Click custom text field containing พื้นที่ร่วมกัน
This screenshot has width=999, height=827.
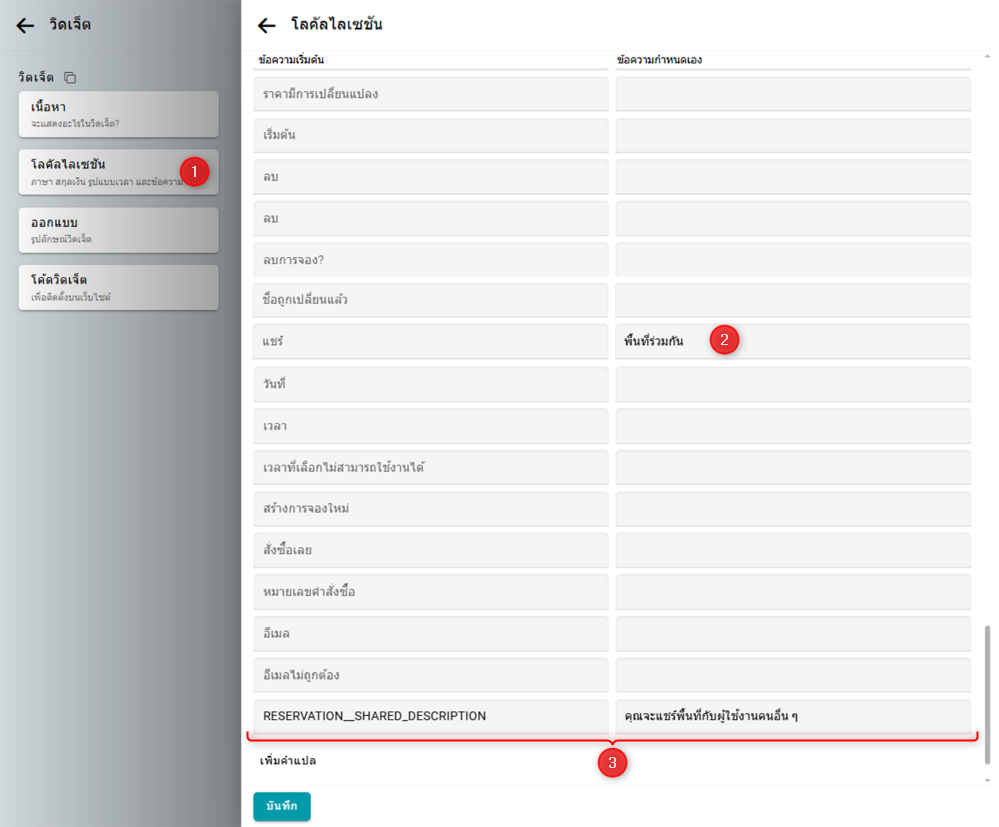792,341
